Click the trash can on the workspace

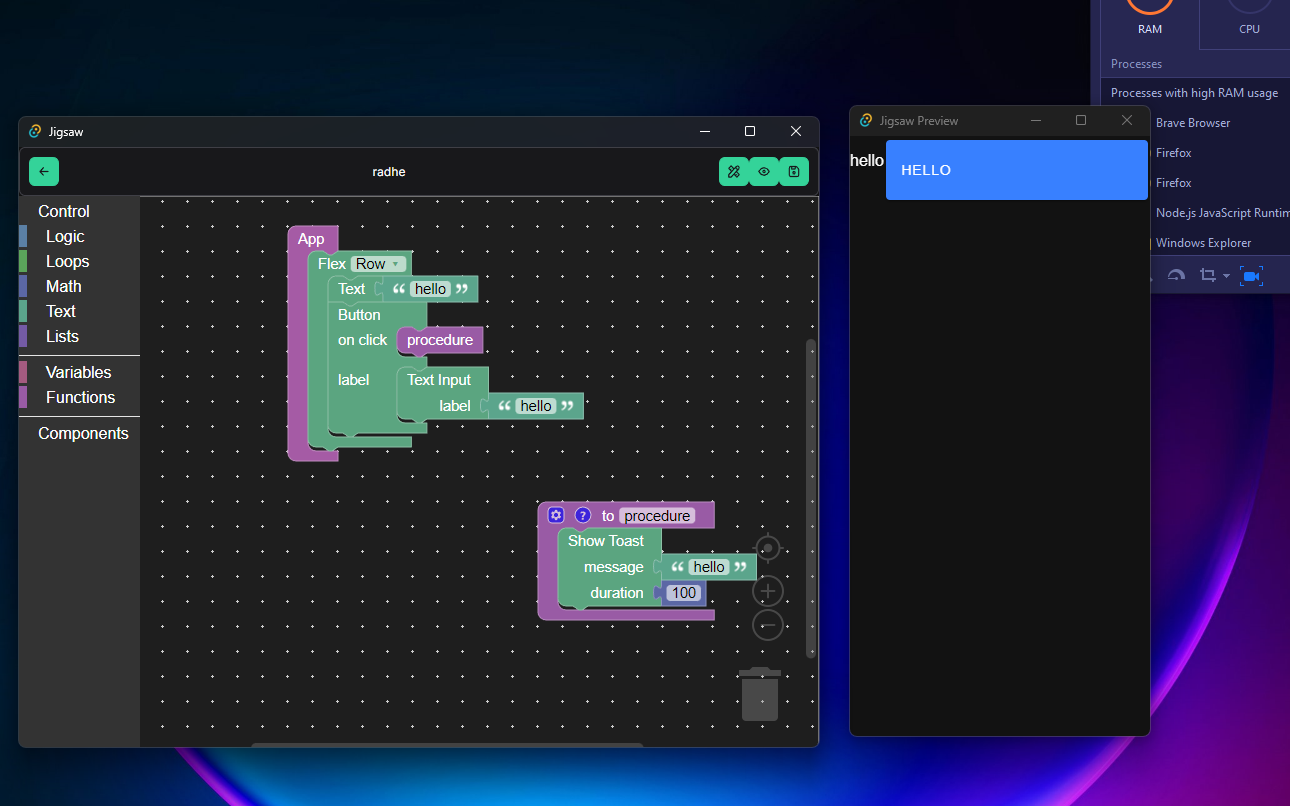(x=760, y=694)
